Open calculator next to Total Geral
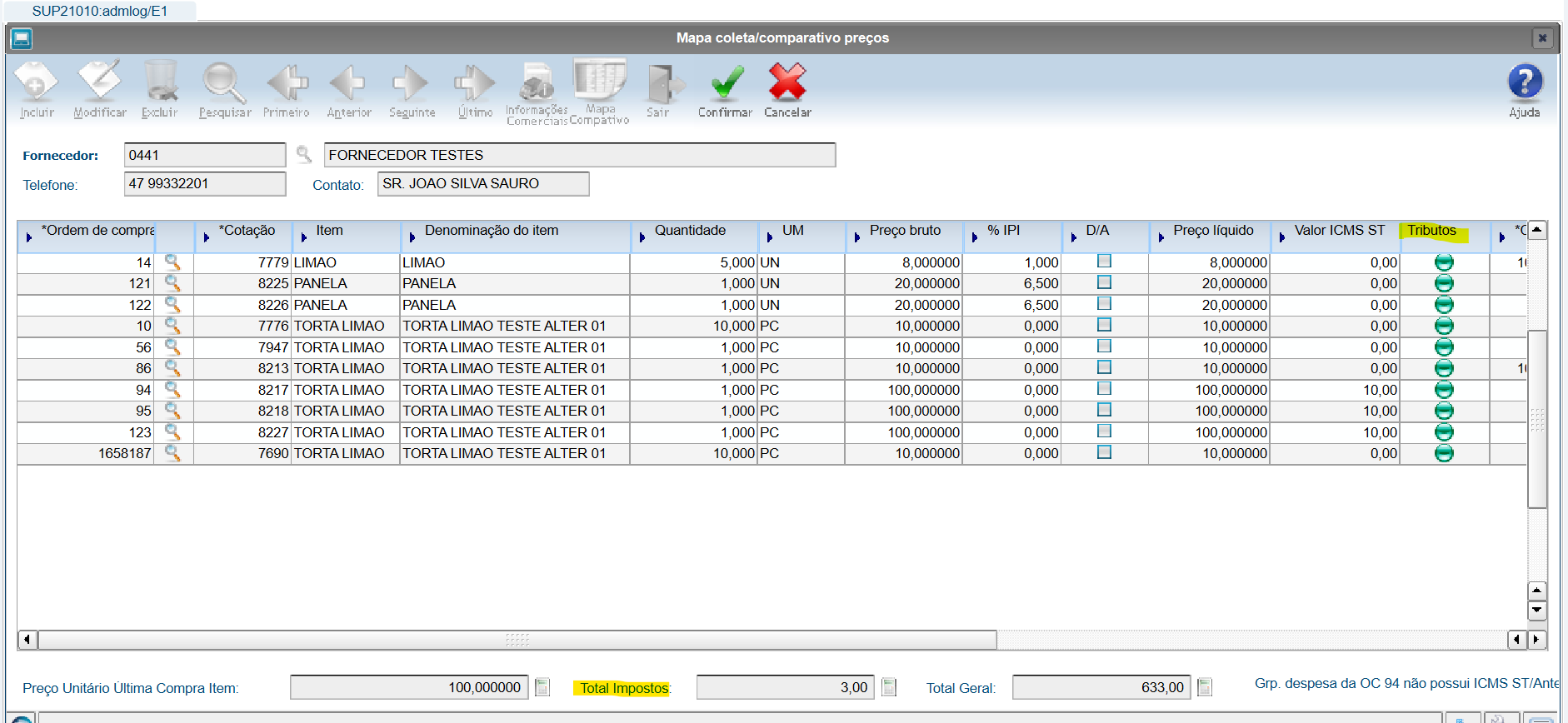This screenshot has height=723, width=1568. click(x=1204, y=687)
